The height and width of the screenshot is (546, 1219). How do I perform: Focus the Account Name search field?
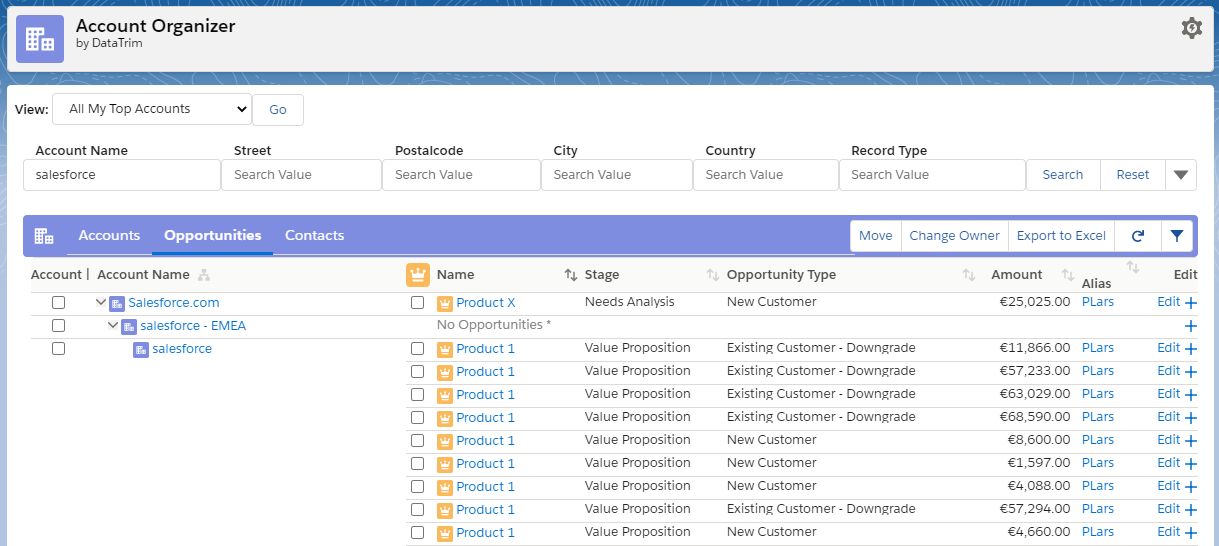(122, 174)
